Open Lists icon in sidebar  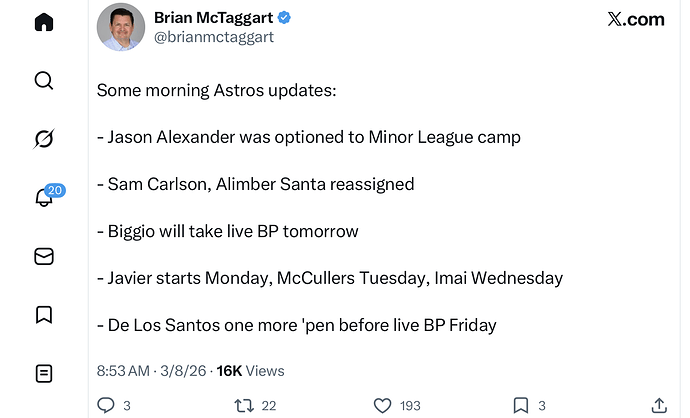44,374
